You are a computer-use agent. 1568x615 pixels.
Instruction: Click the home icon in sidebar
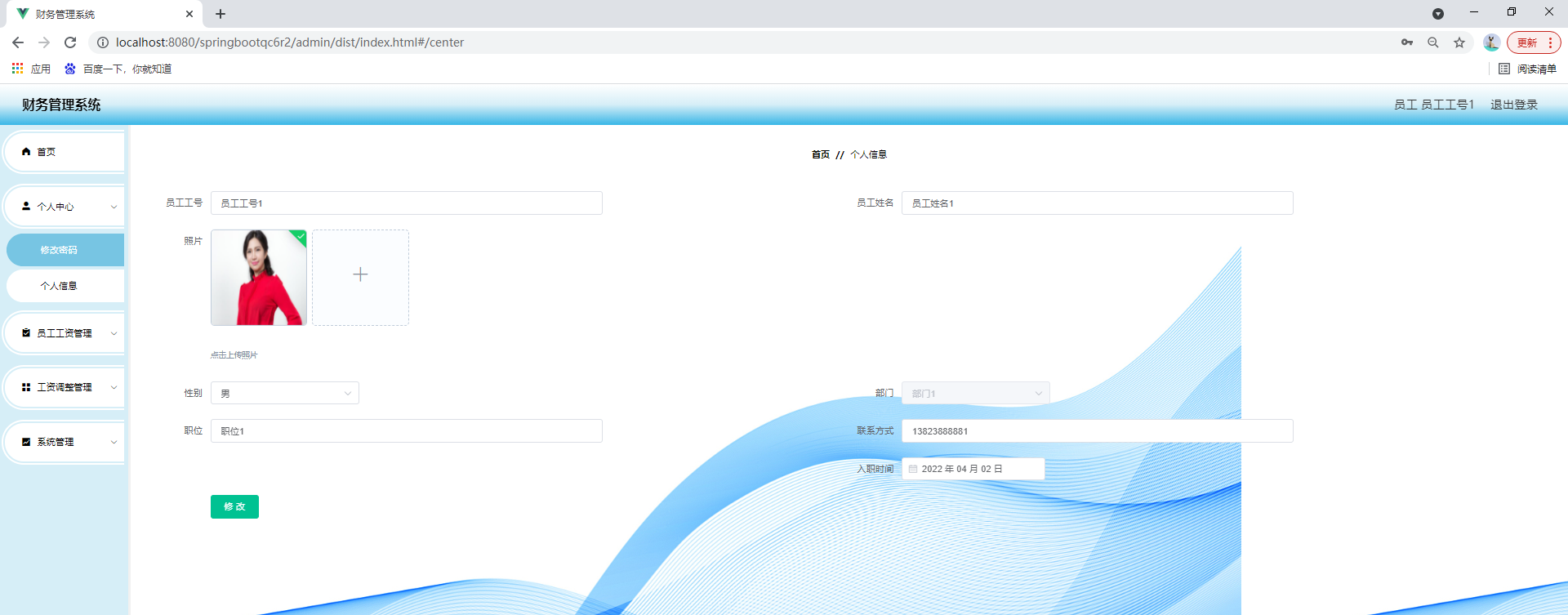click(x=26, y=152)
